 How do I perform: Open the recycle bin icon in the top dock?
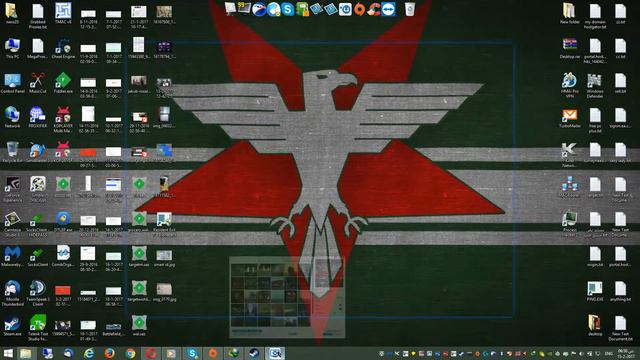[410, 9]
